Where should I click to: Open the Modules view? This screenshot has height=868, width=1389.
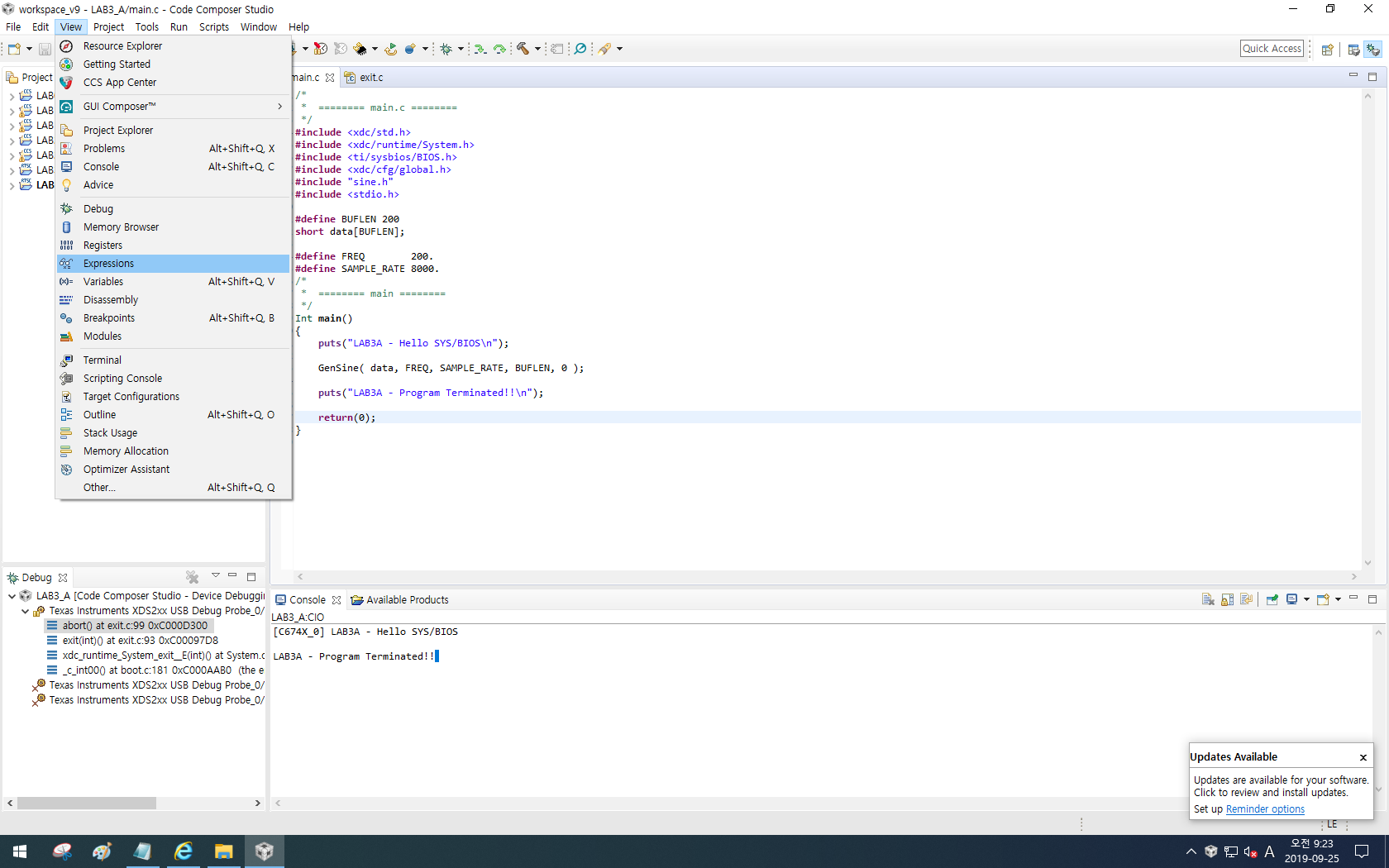[x=173, y=336]
